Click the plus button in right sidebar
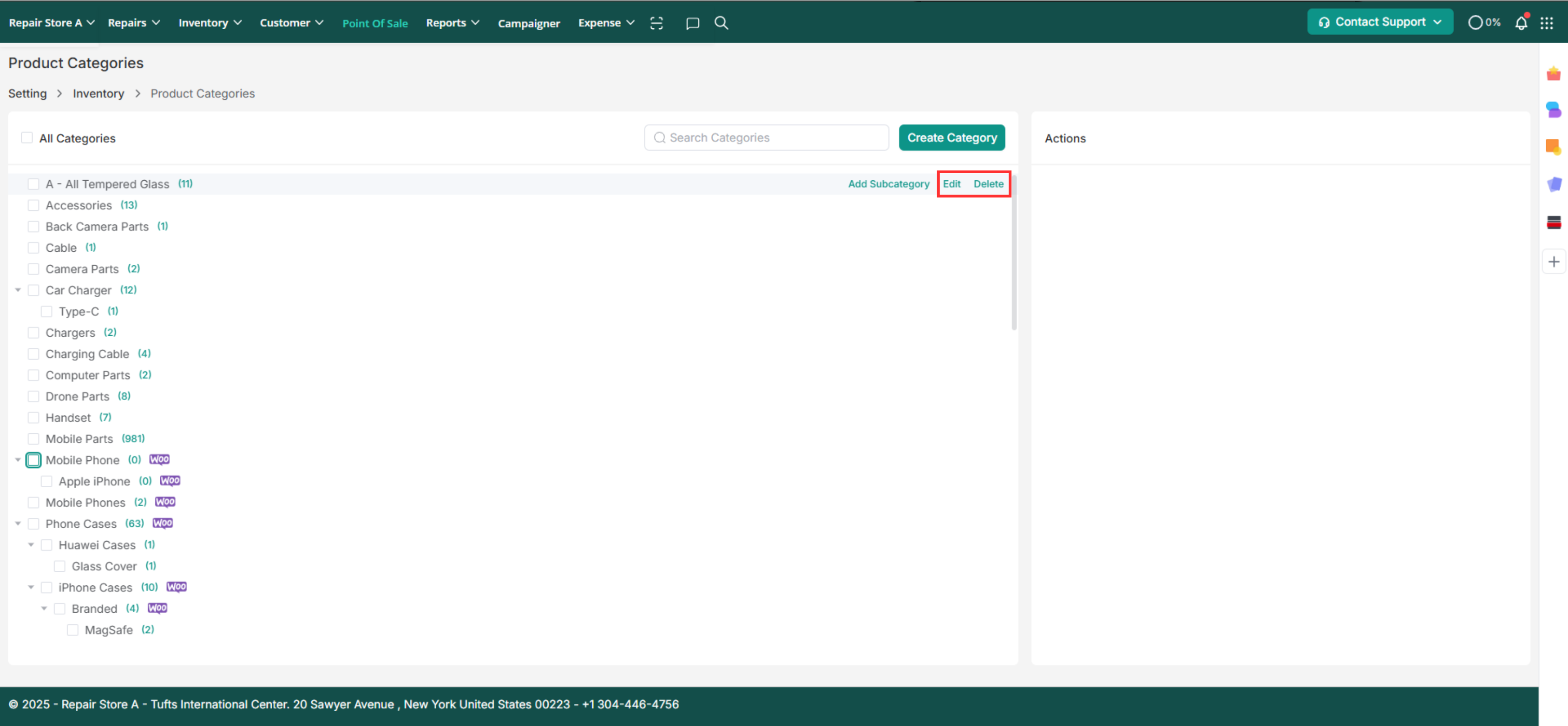Viewport: 1568px width, 726px height. 1554,262
